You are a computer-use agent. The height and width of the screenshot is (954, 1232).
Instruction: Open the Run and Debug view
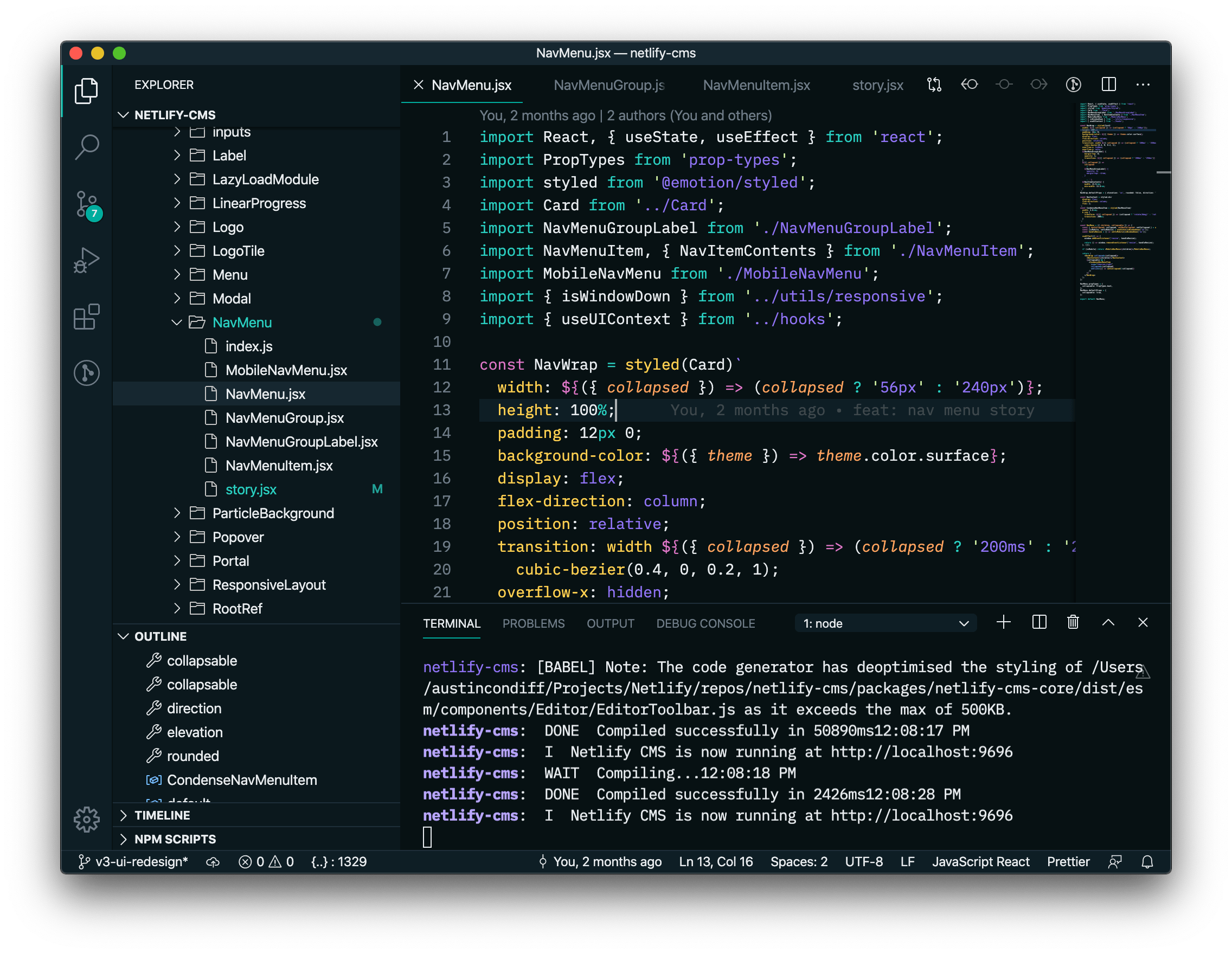coord(86,259)
